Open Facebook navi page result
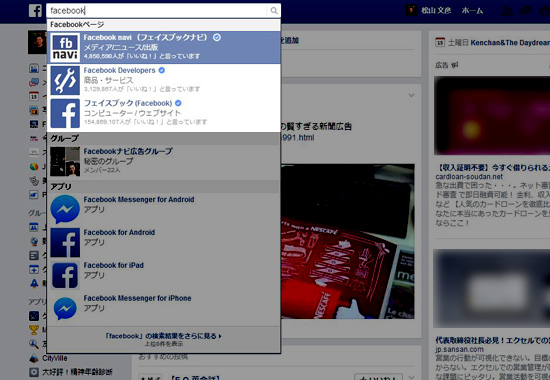550x380 pixels. pos(164,47)
